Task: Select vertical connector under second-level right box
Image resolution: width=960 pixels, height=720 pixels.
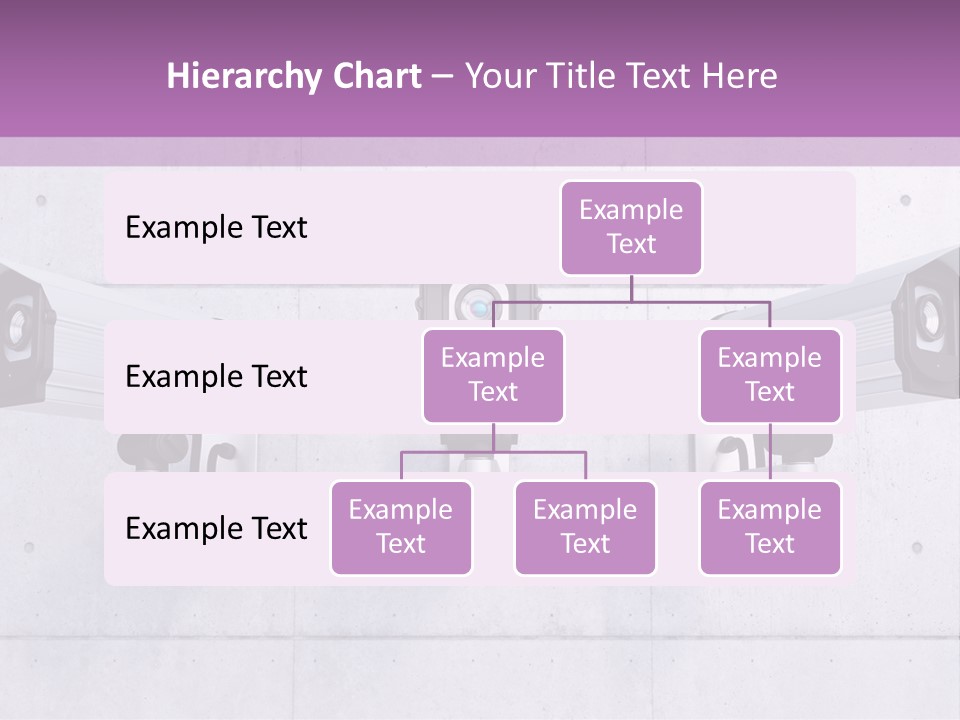Action: click(x=770, y=452)
